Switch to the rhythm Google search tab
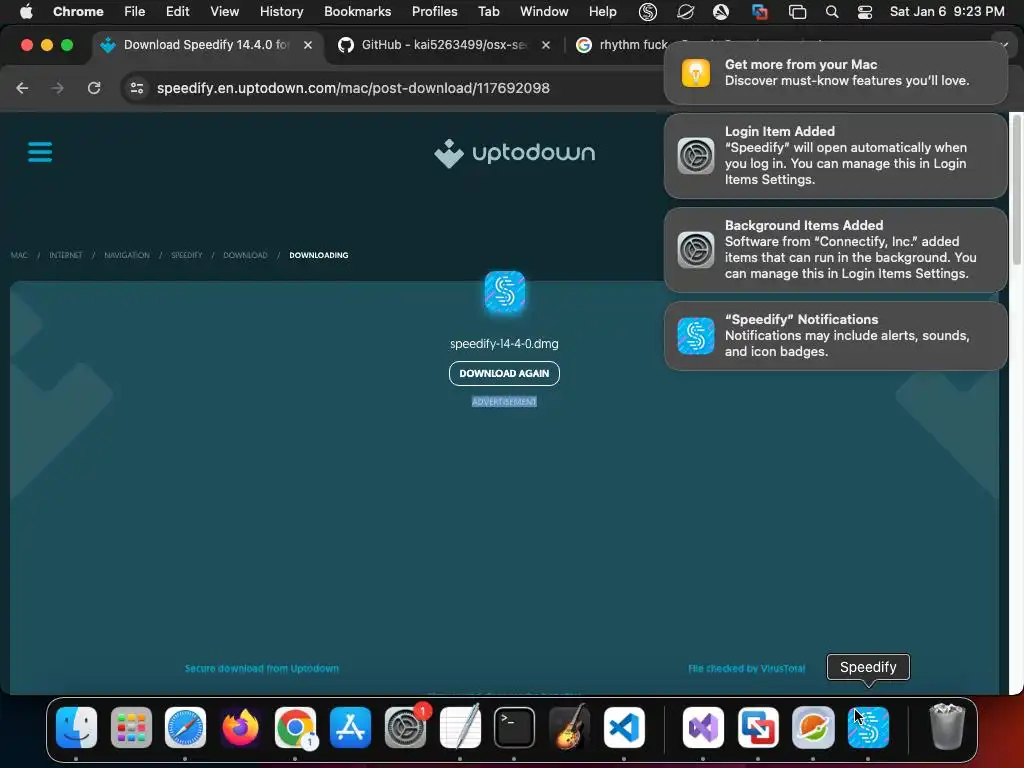Viewport: 1024px width, 768px height. click(620, 44)
